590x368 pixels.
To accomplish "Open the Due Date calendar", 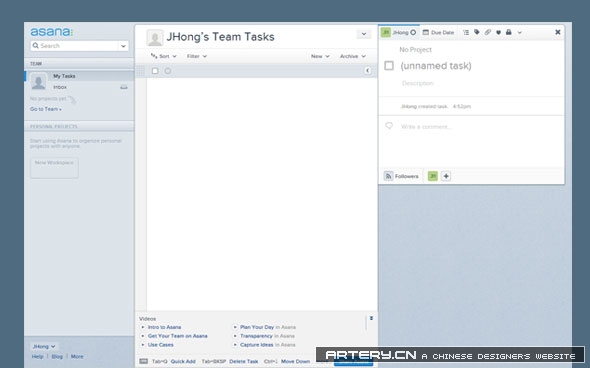I will coord(438,32).
